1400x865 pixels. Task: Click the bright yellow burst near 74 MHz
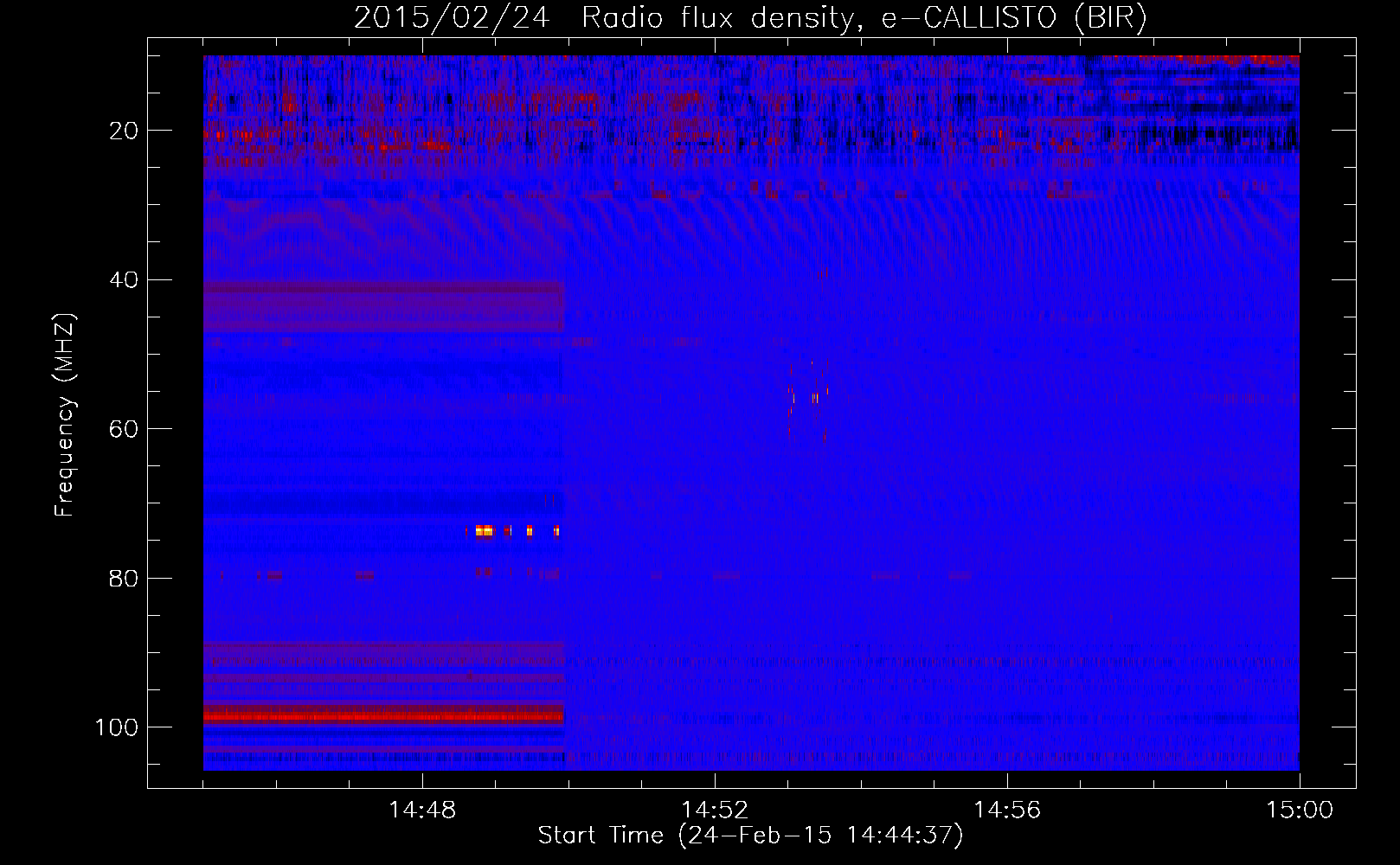pyautogui.click(x=485, y=531)
